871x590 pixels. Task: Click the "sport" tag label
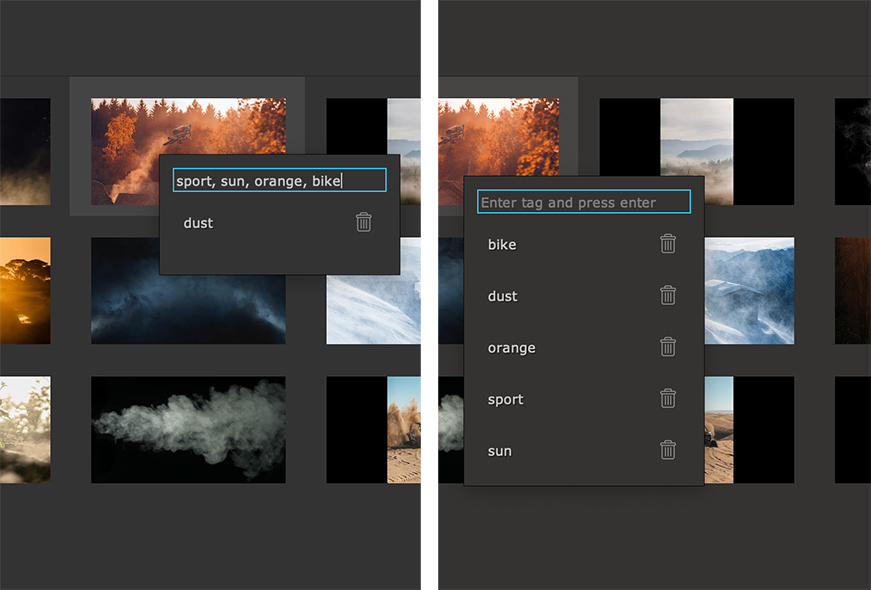click(x=504, y=399)
